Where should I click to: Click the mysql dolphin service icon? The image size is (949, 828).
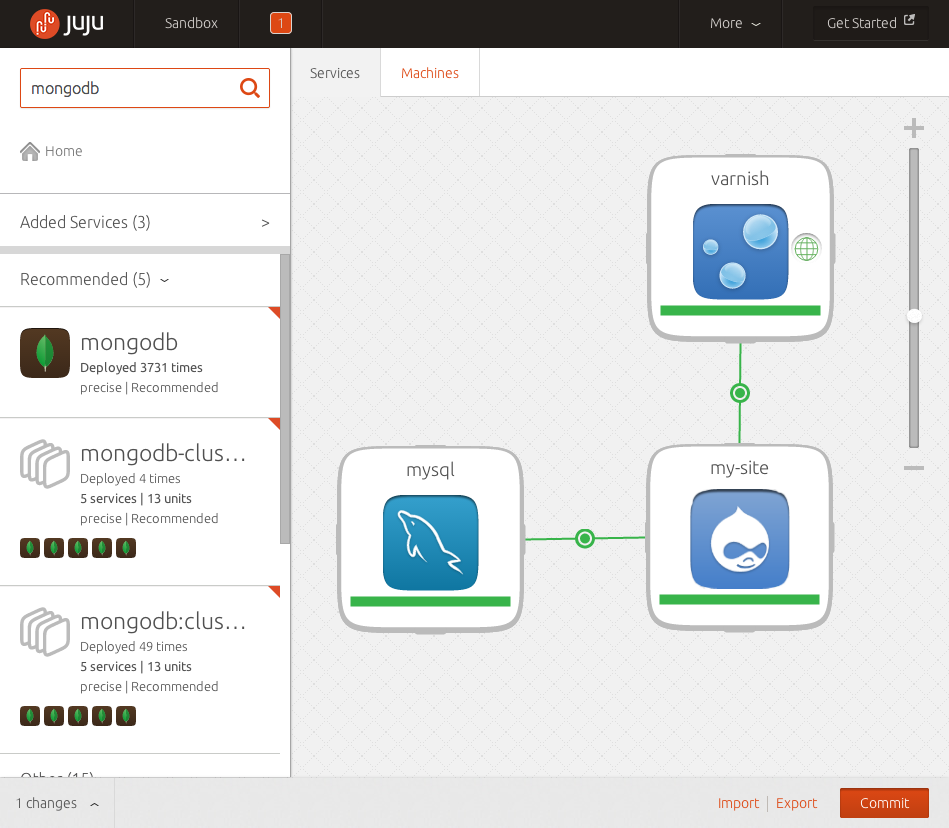pyautogui.click(x=430, y=542)
